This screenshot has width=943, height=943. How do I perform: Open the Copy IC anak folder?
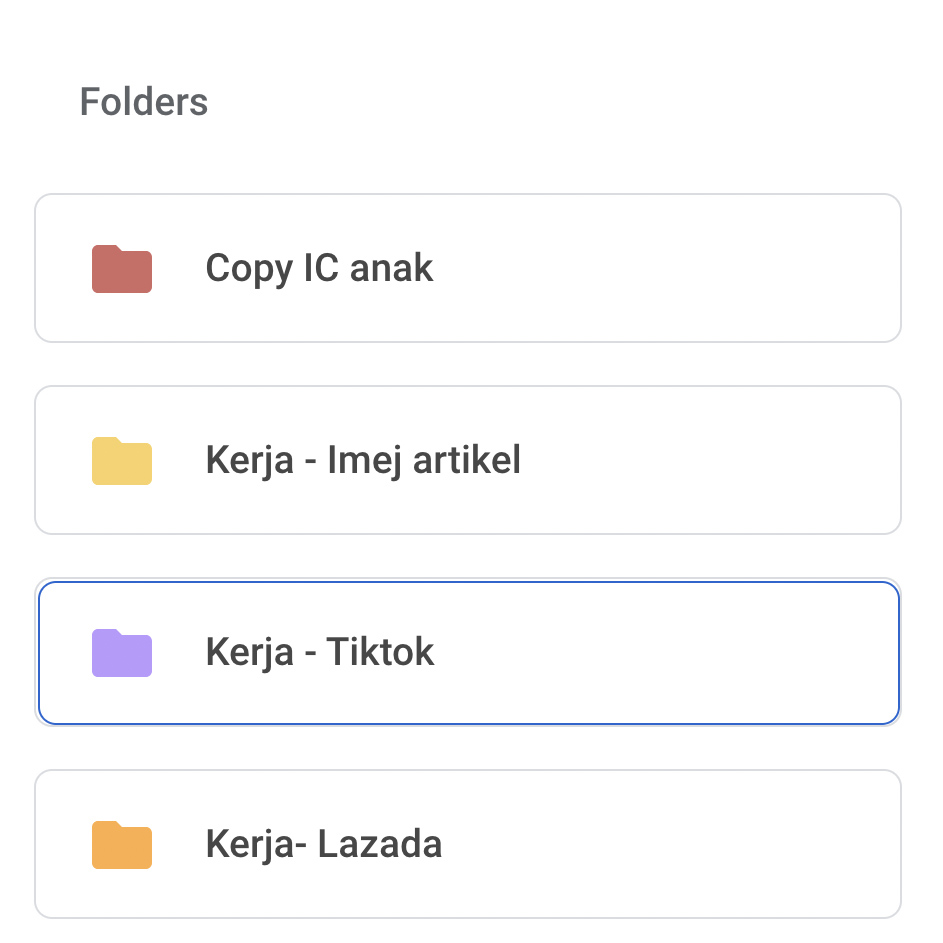pos(468,268)
